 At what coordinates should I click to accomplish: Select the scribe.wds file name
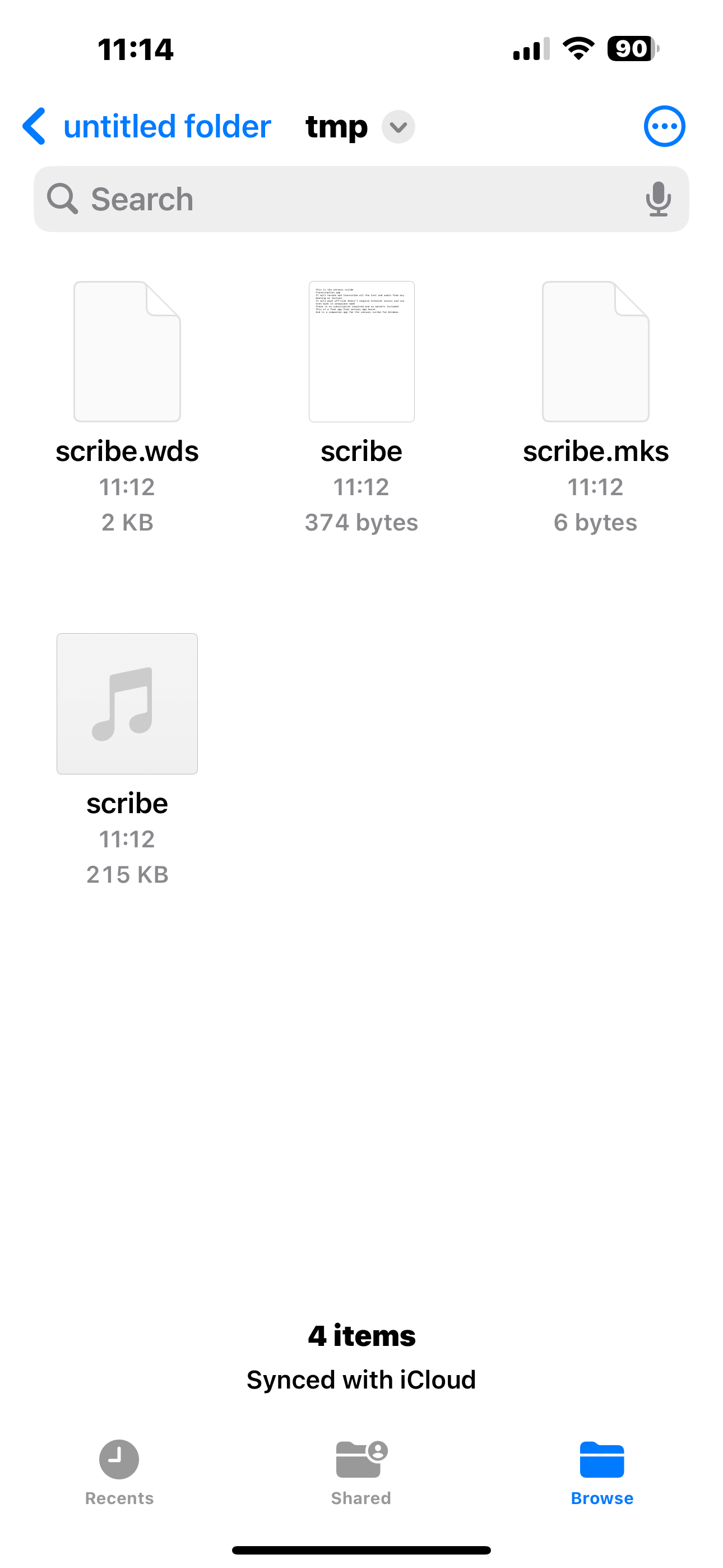click(x=127, y=451)
